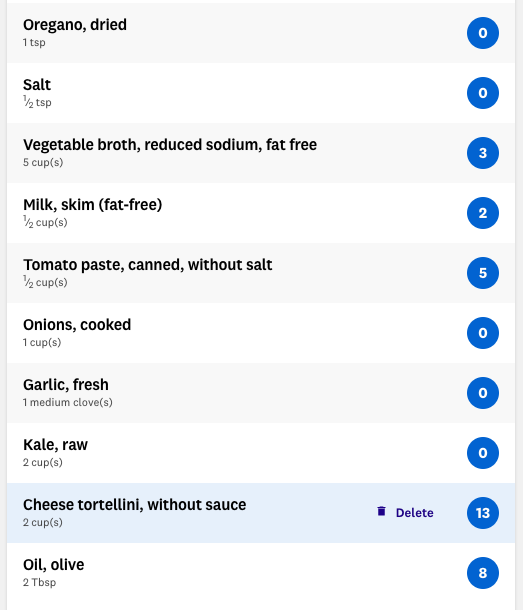Click the 2 points badge for skim milk
The image size is (523, 610).
pos(483,213)
